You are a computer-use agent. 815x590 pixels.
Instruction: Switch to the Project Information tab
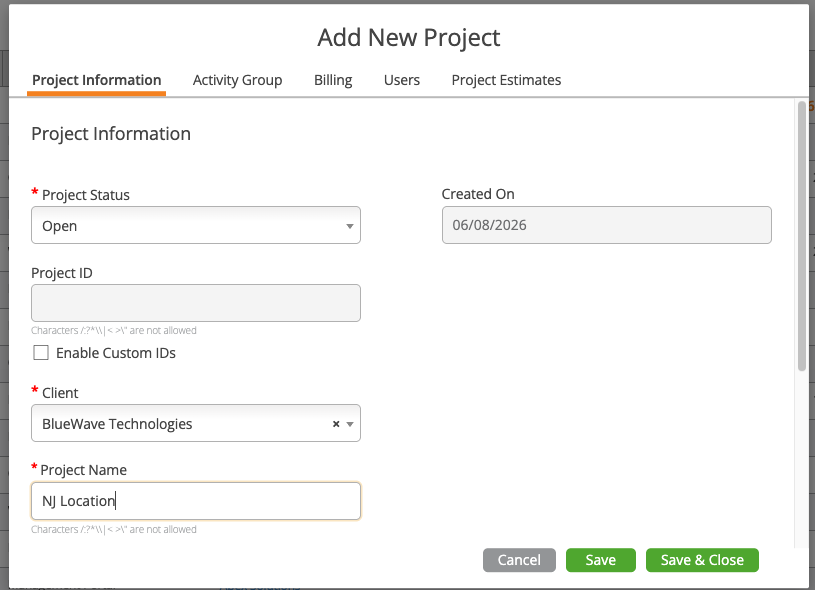coord(97,80)
